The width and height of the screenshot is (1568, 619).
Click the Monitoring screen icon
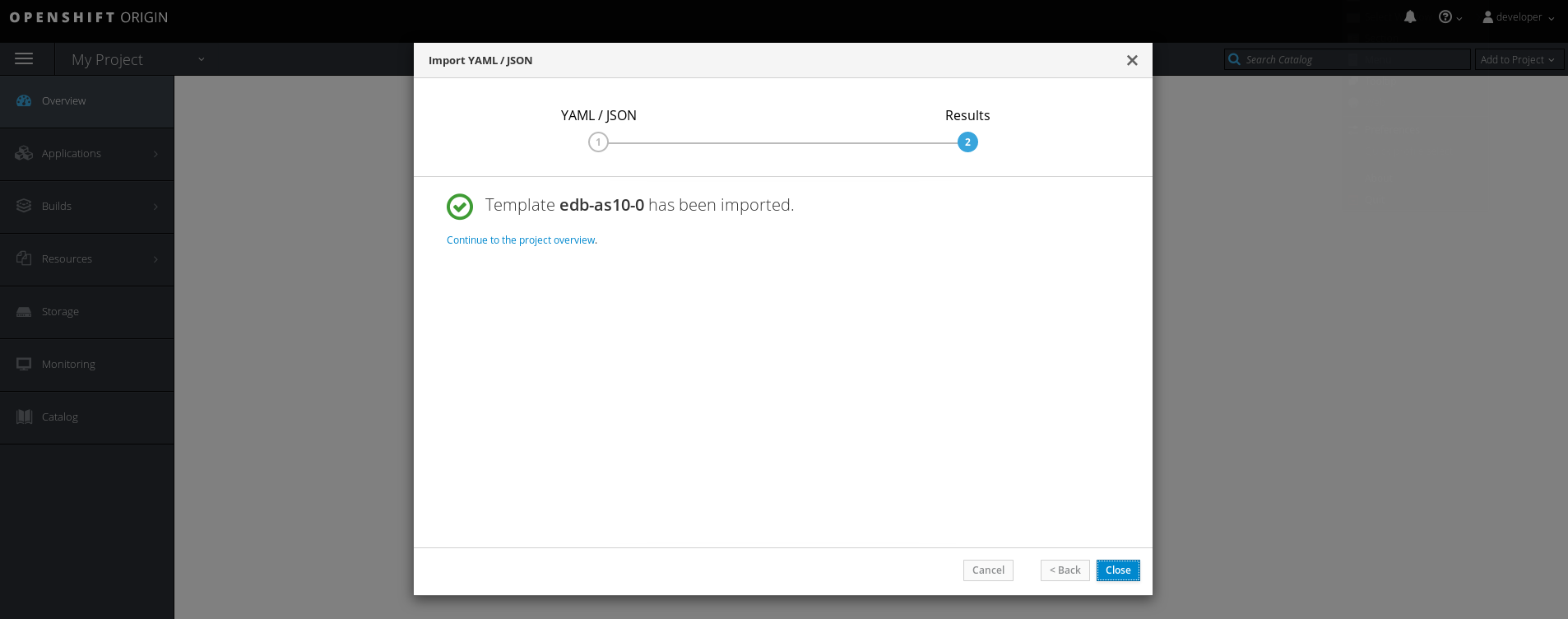[x=24, y=364]
